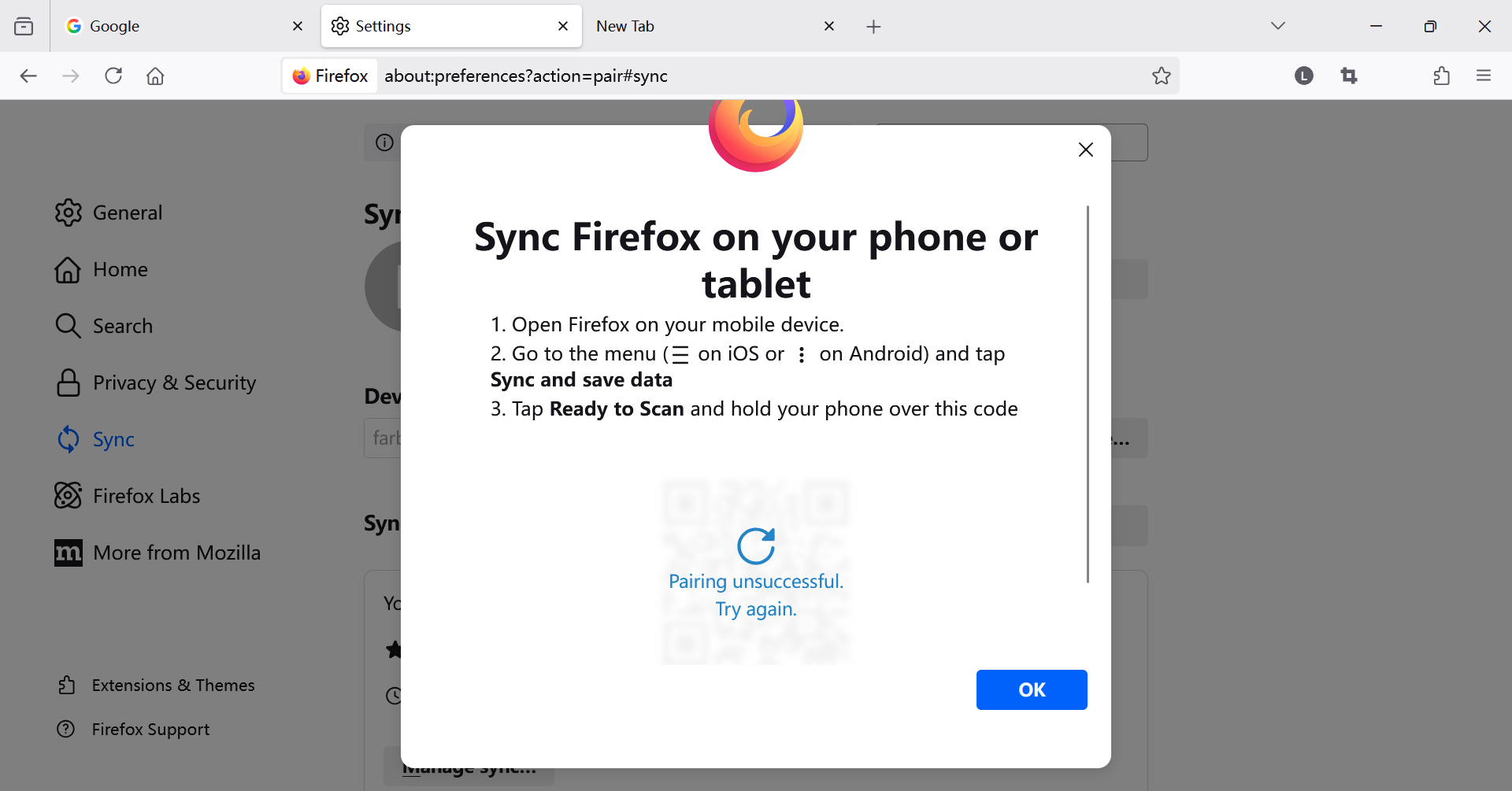
Task: Click the screenshot crop toolbar icon
Action: tap(1349, 76)
